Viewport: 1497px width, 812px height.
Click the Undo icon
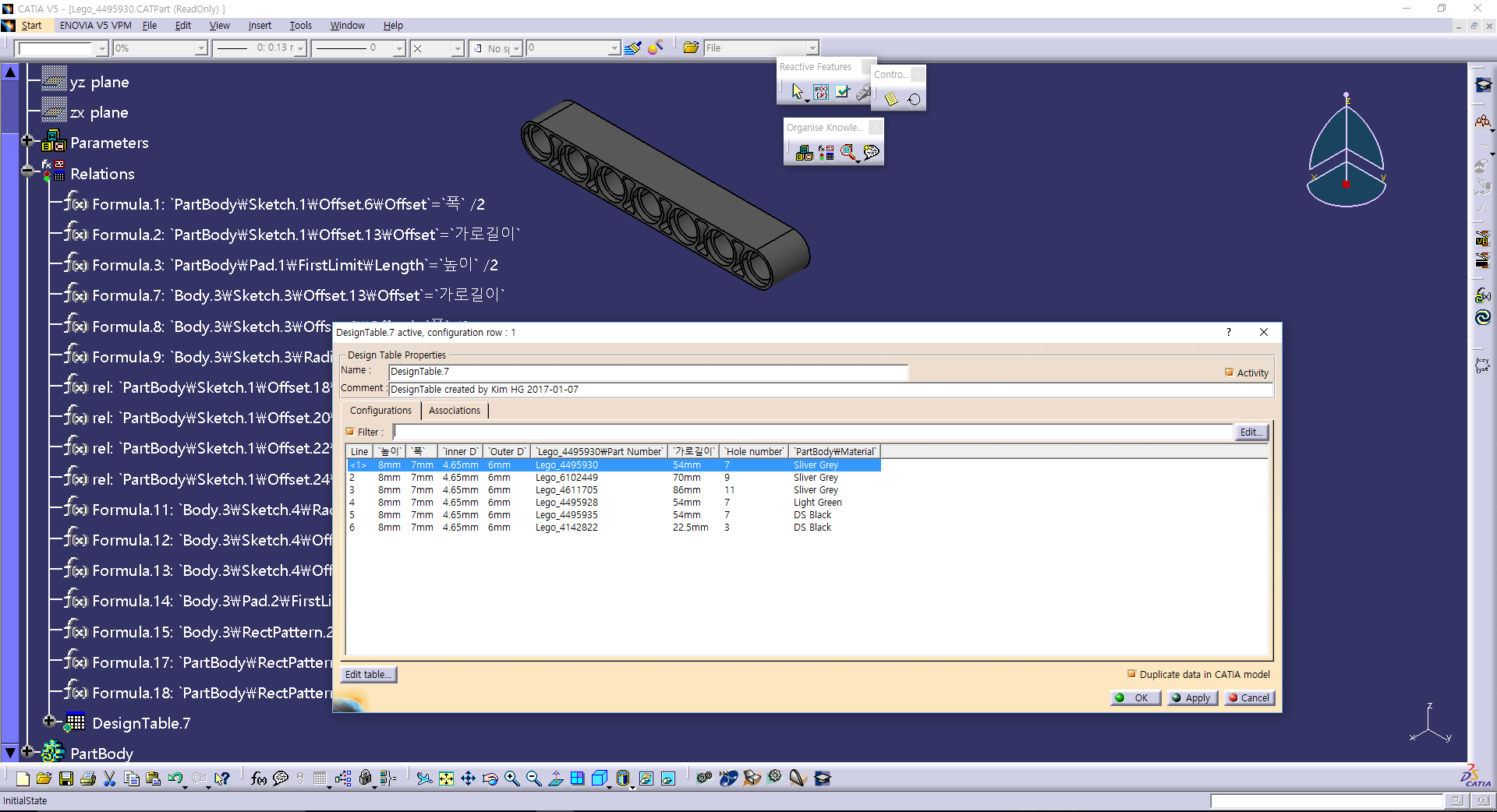click(175, 778)
